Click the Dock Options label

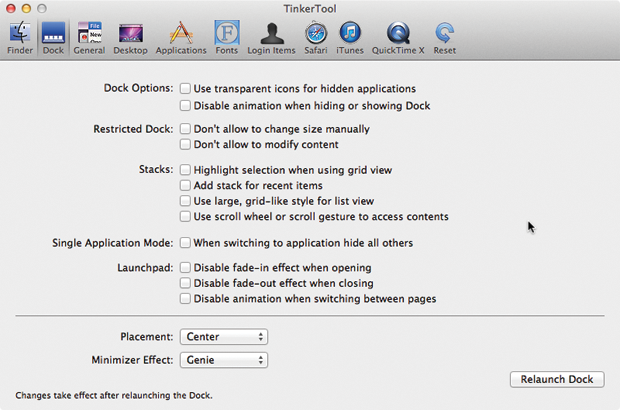138,88
